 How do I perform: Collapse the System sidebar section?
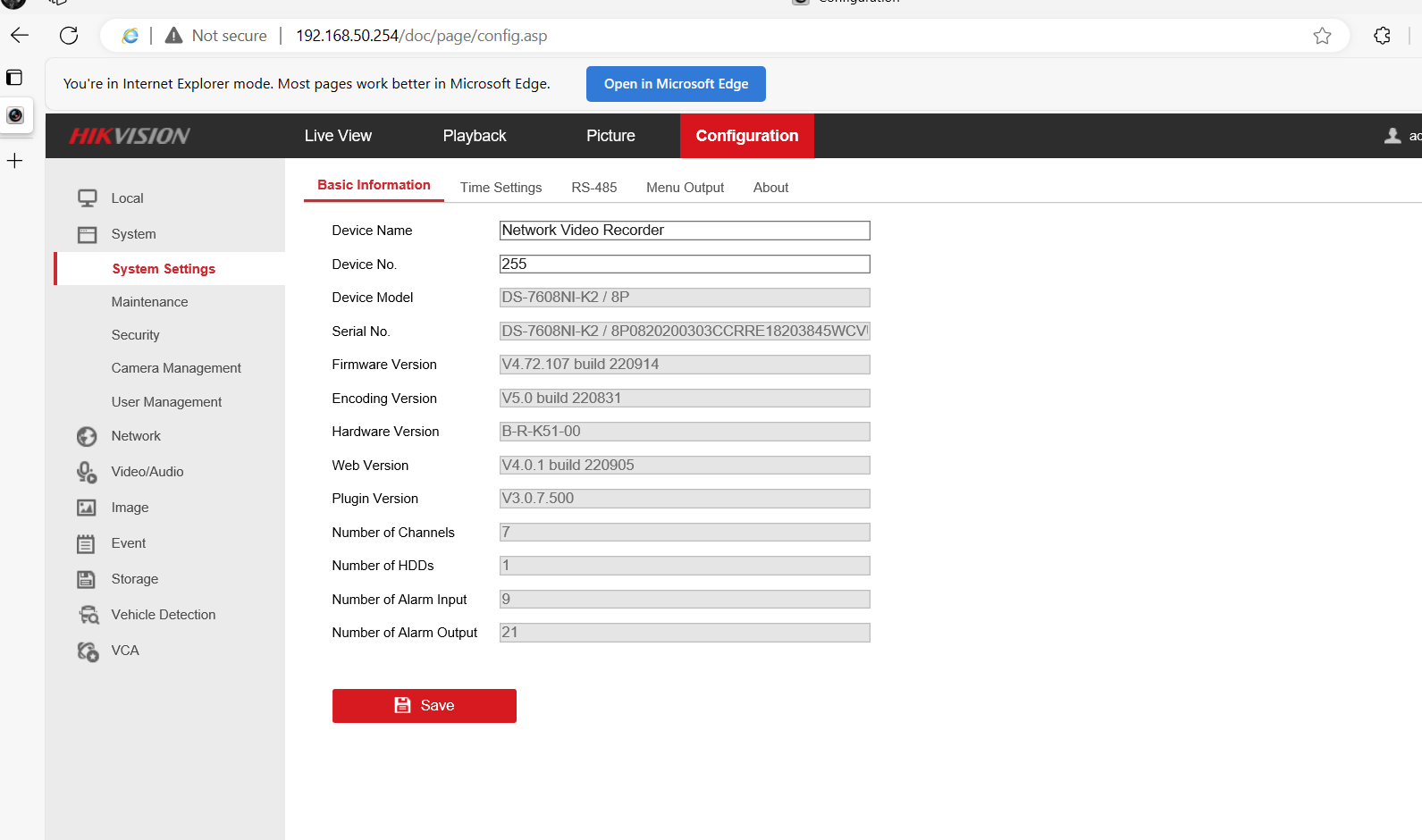pos(133,234)
